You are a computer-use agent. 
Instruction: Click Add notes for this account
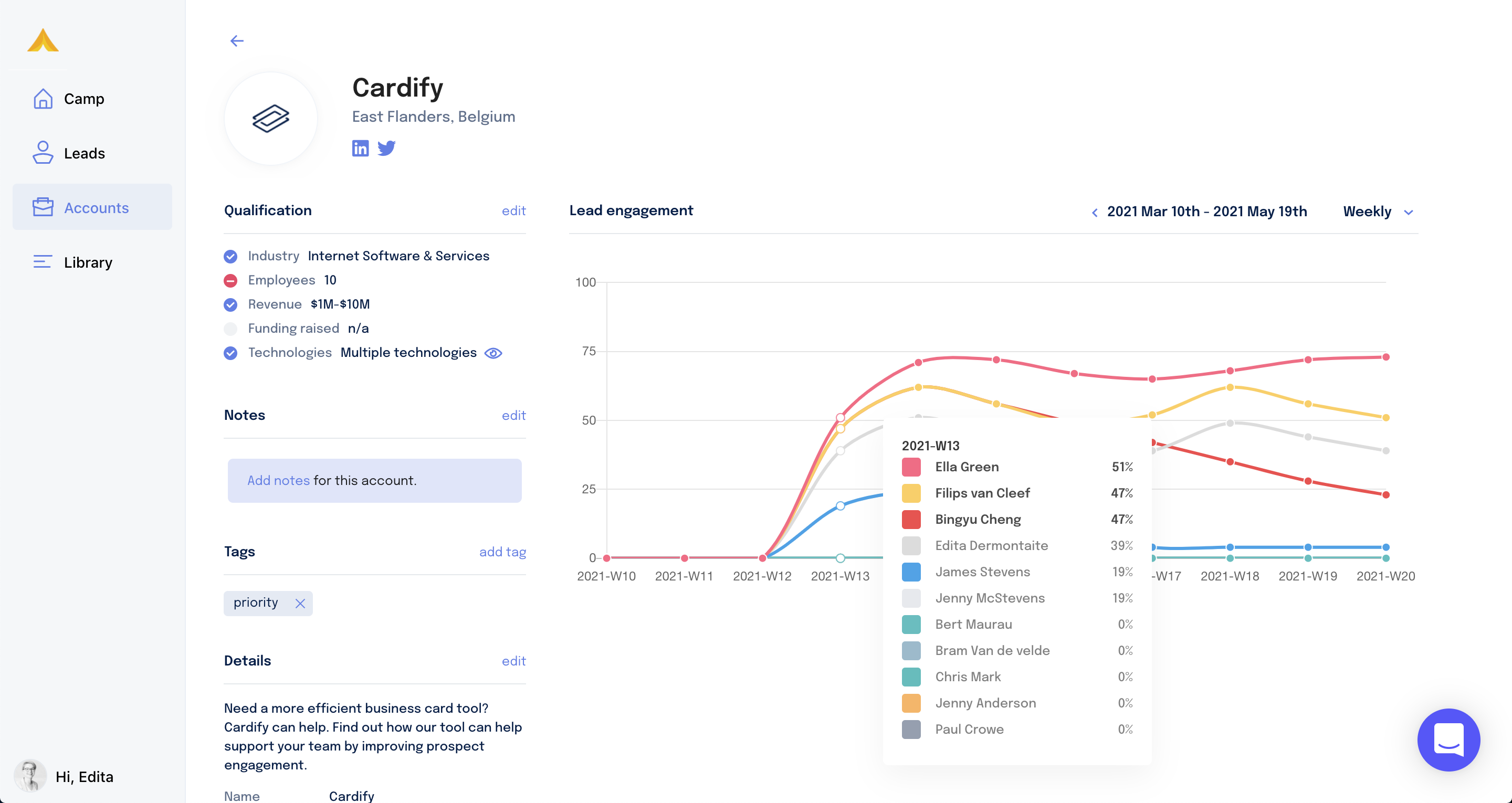pyautogui.click(x=278, y=480)
